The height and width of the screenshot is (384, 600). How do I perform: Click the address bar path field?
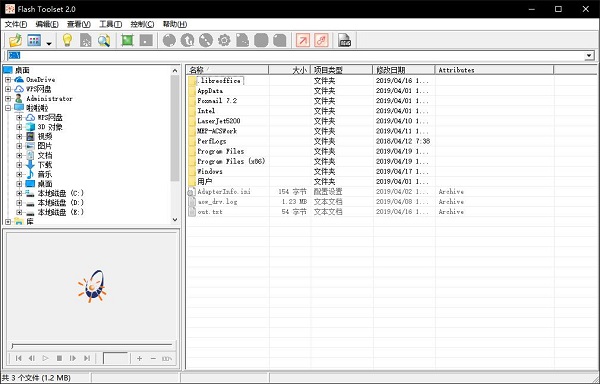tap(295, 56)
